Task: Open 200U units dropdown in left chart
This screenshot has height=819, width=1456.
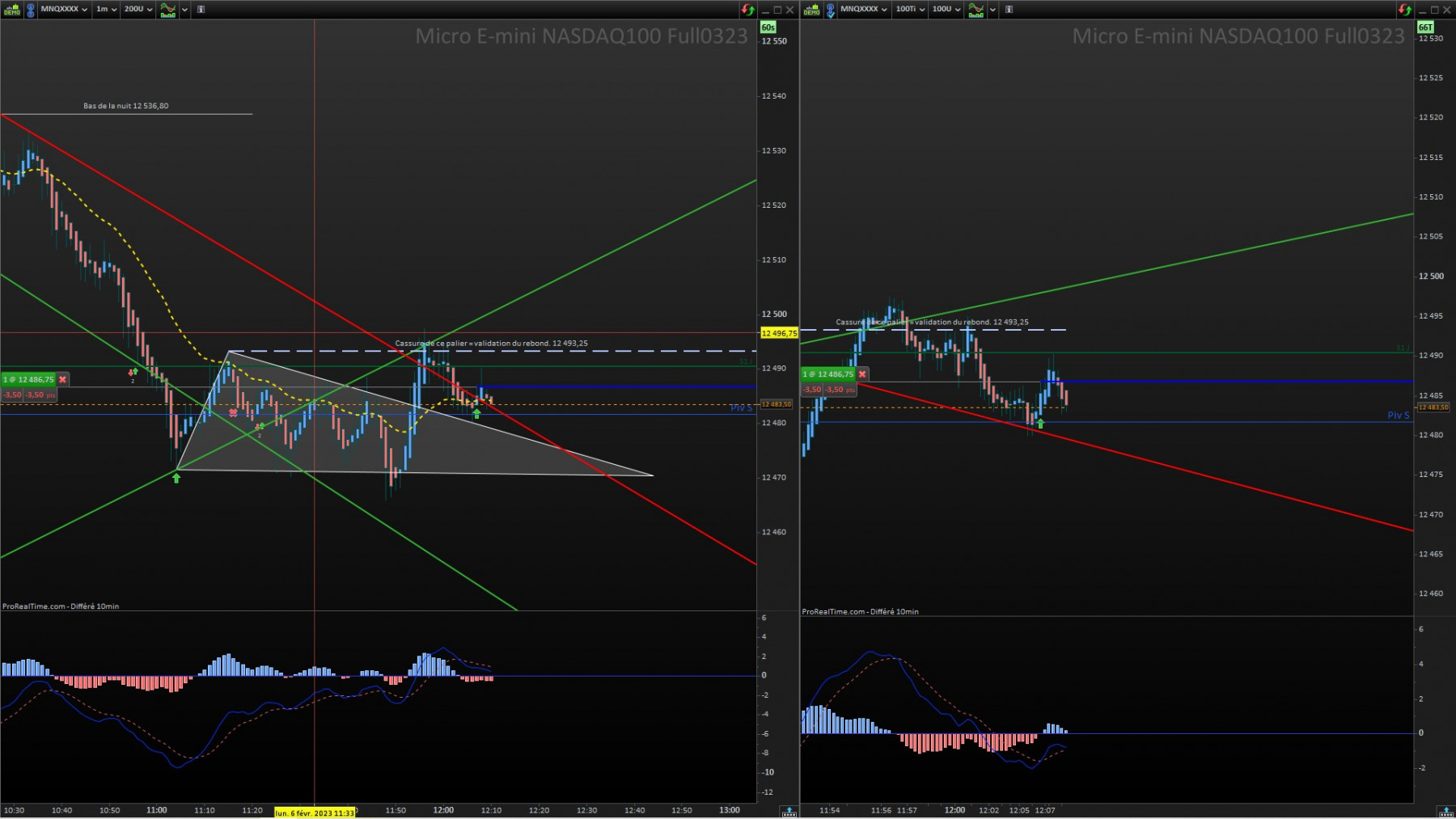Action: (138, 10)
